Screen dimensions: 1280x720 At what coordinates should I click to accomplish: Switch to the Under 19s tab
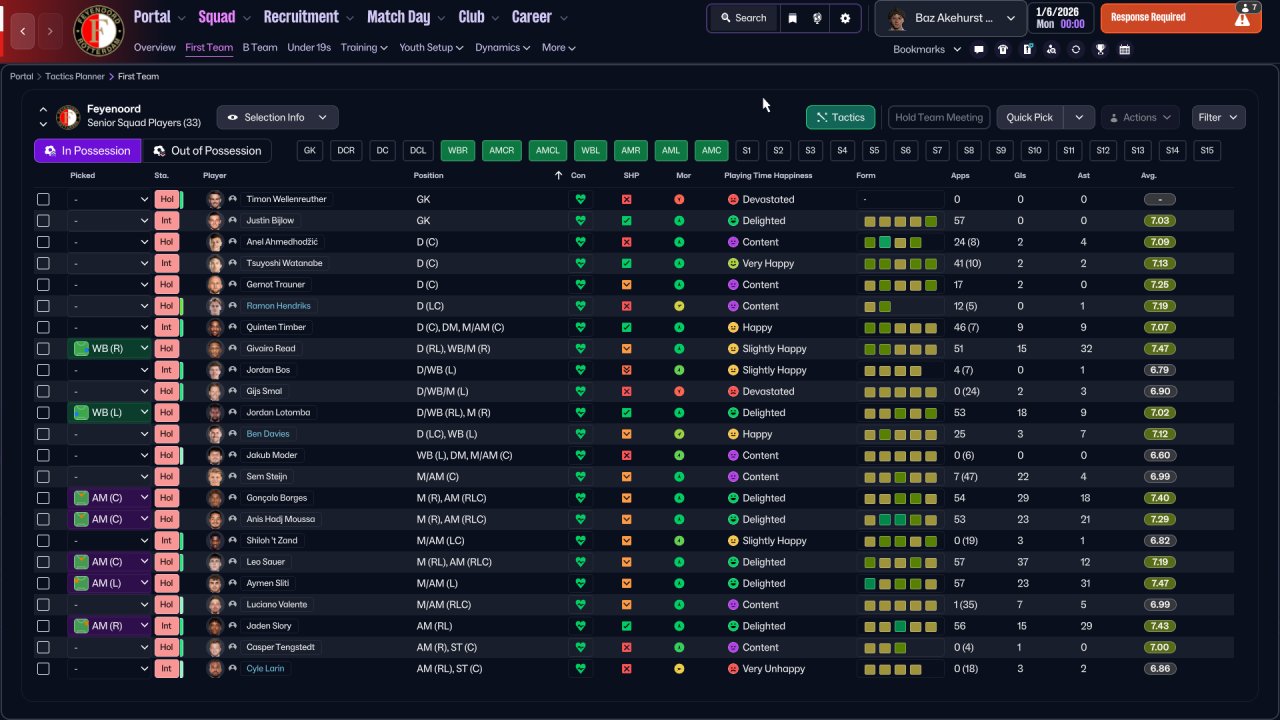[309, 47]
